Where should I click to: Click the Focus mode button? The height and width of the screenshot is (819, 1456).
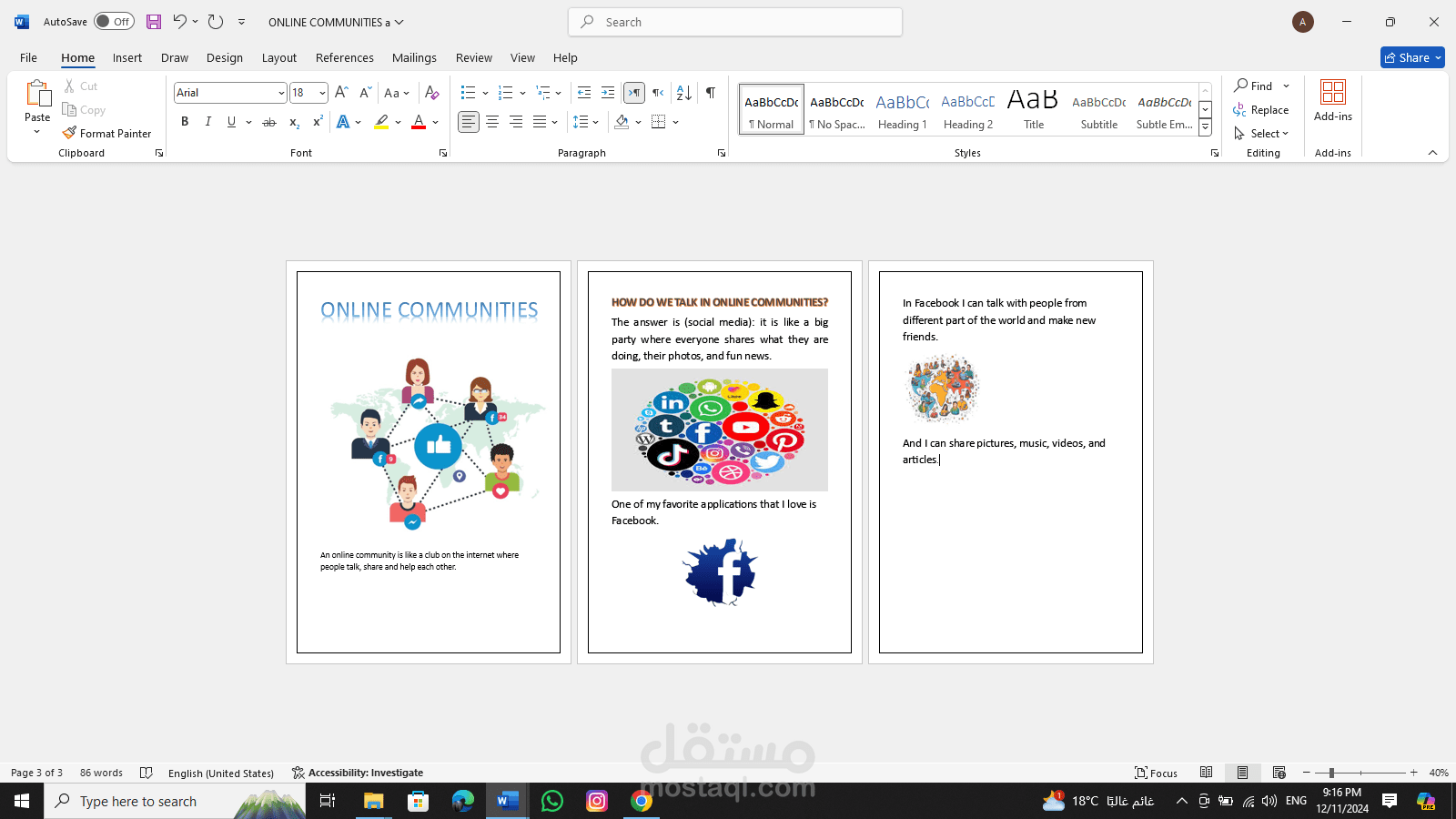coord(1156,773)
